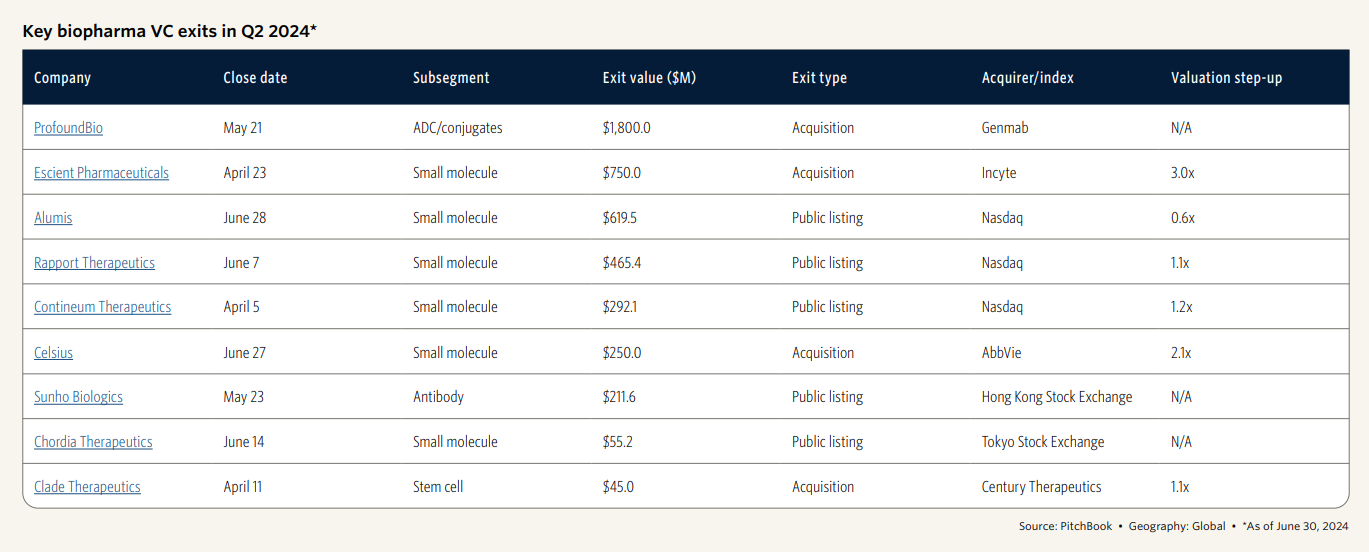Screen dimensions: 1369x552
Task: Select the Subsegment column header
Action: pos(451,78)
